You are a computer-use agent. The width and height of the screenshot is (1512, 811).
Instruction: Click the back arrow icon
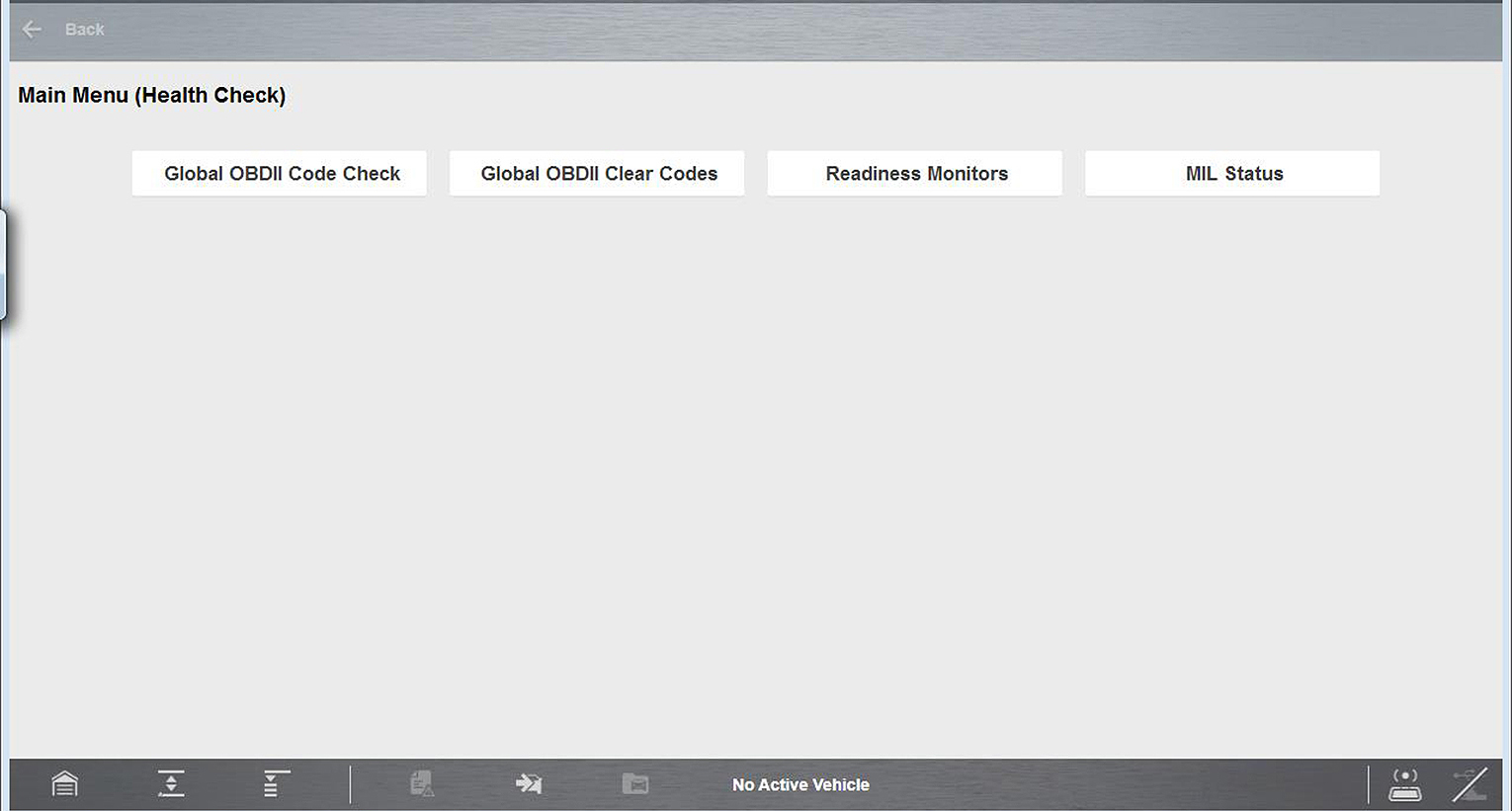click(x=31, y=29)
